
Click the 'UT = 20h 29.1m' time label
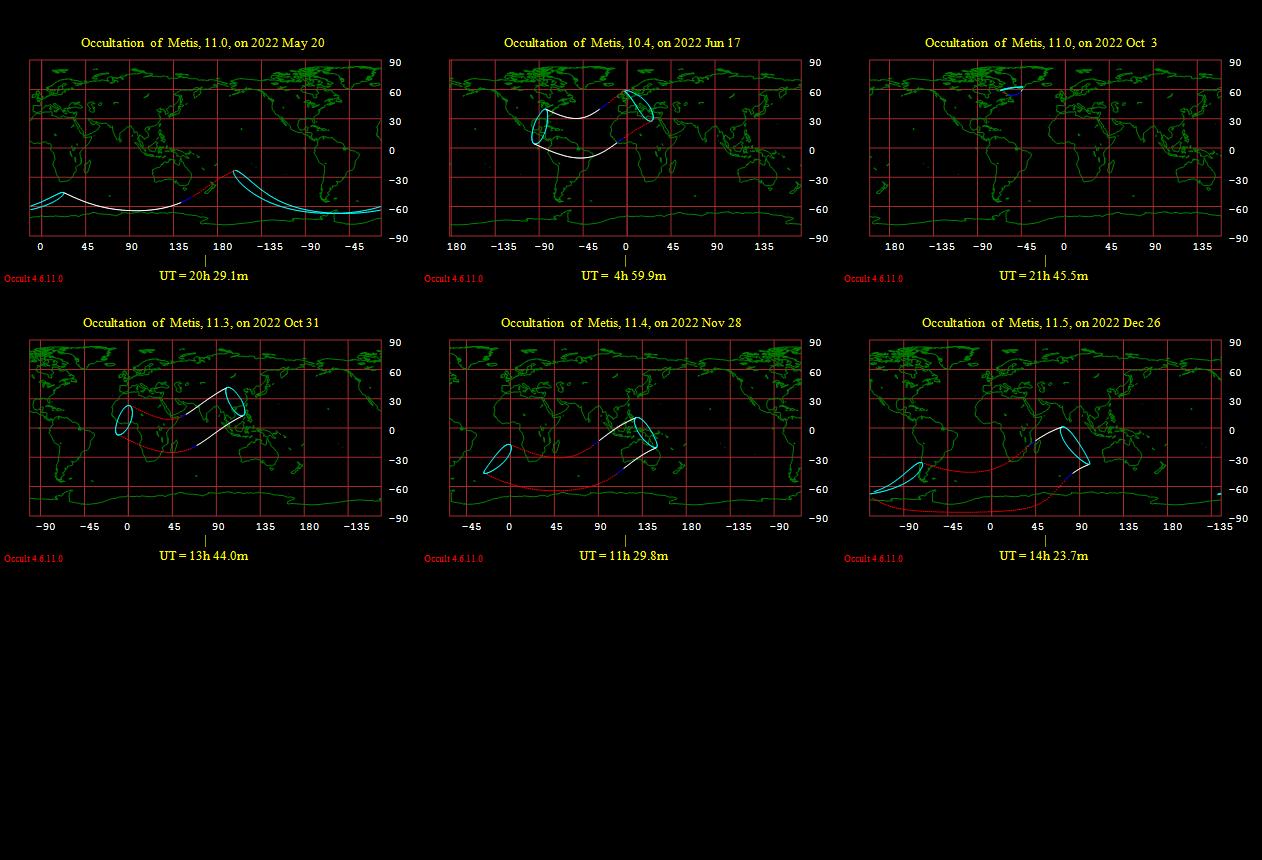point(204,276)
